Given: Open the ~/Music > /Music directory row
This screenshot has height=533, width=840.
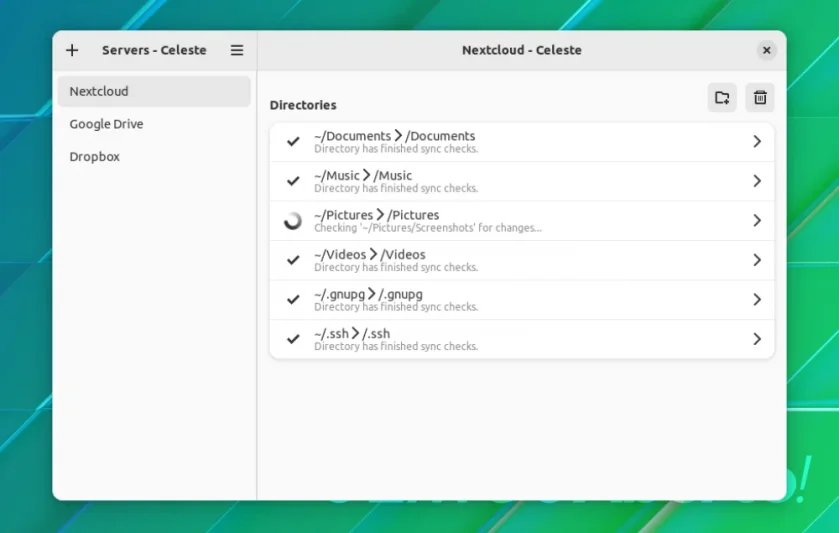Looking at the screenshot, I should [x=522, y=181].
